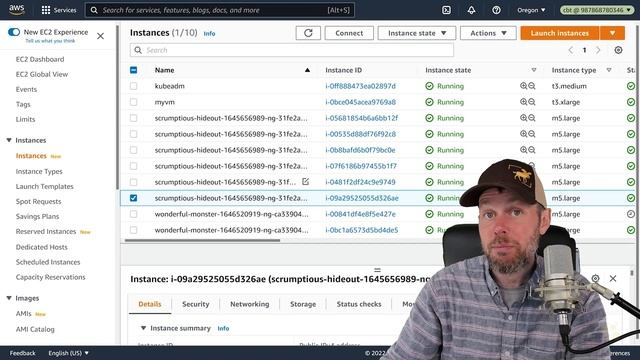
Task: Switch to the Status checks tab
Action: click(359, 304)
